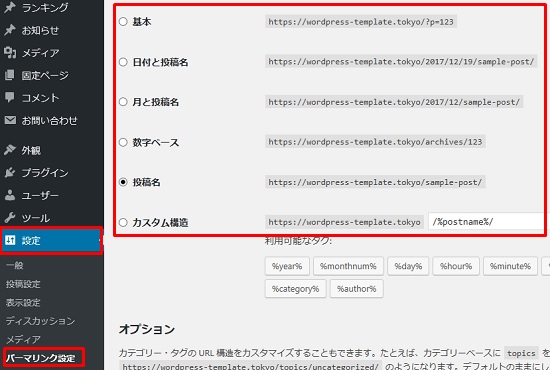This screenshot has width=550, height=370.
Task: Click the 利用可能なタグ label
Action: (298, 241)
